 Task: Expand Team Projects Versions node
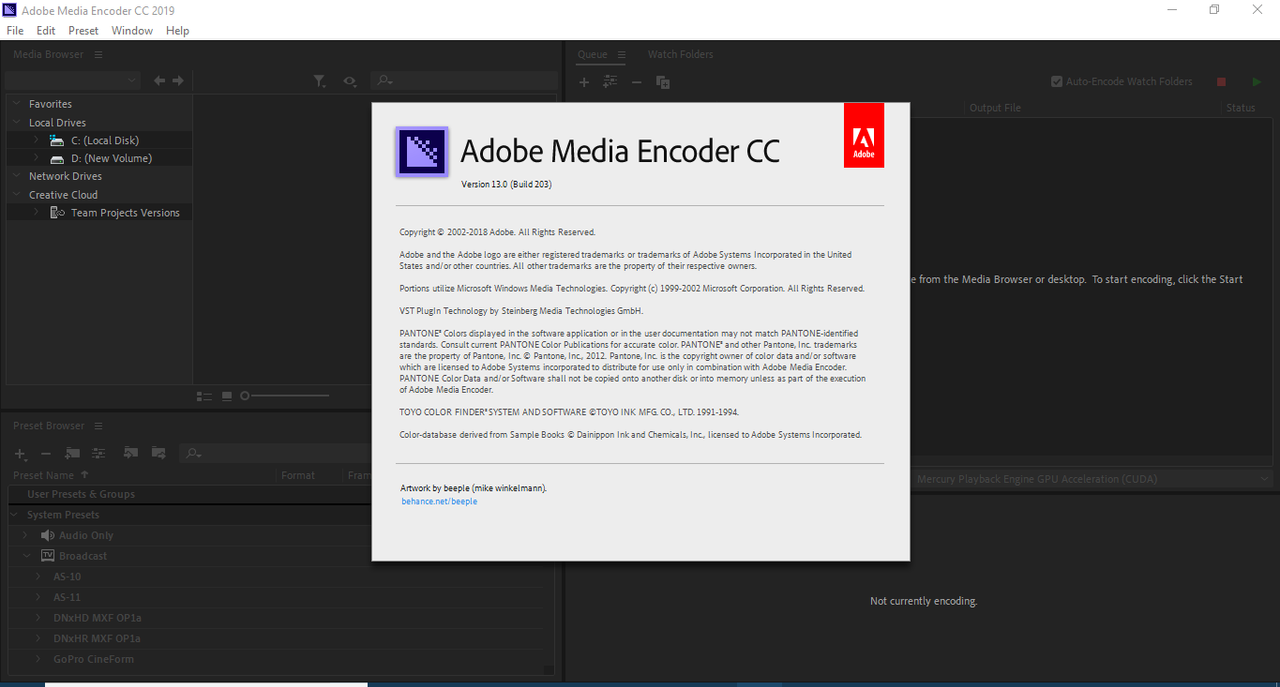click(37, 212)
